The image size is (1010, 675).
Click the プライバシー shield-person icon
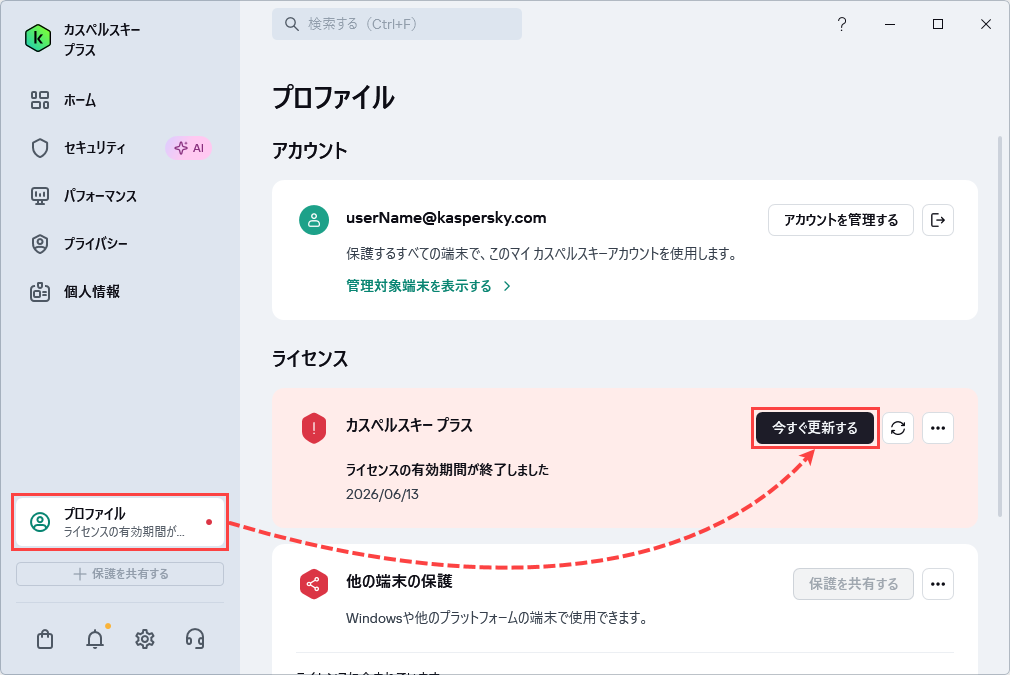tap(40, 244)
